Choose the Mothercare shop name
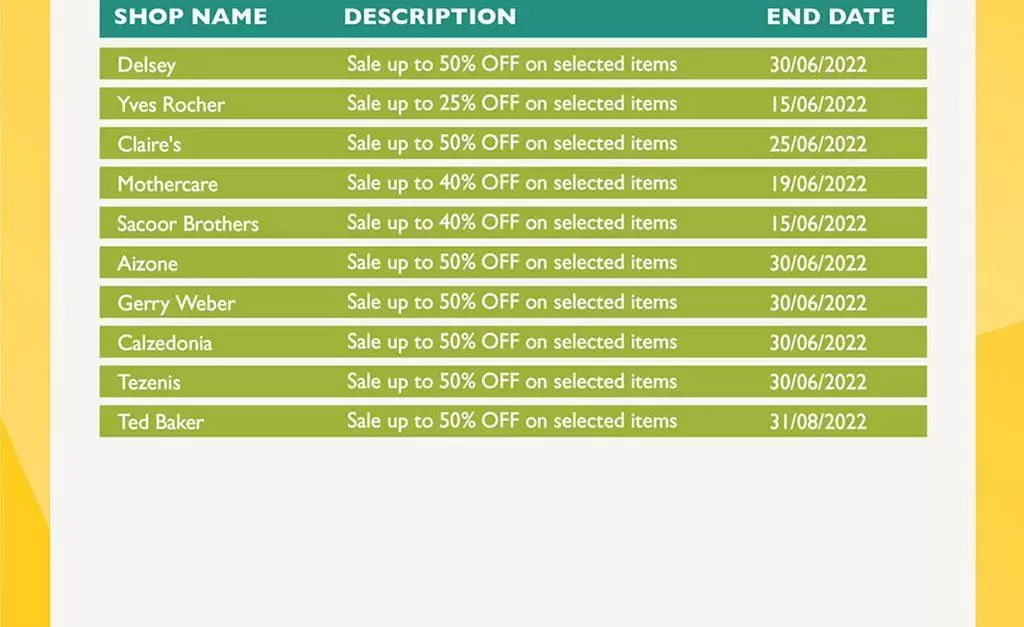 (167, 184)
